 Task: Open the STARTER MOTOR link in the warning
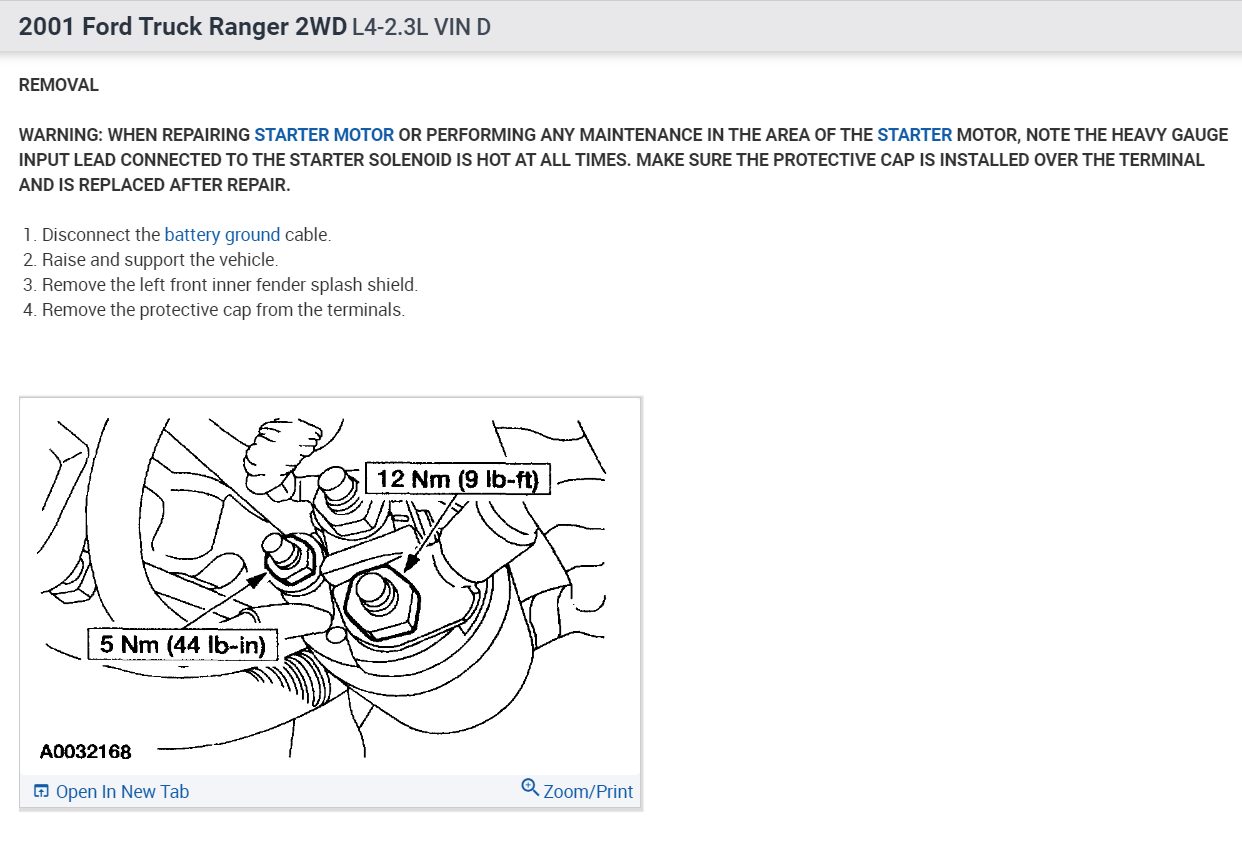pos(324,135)
